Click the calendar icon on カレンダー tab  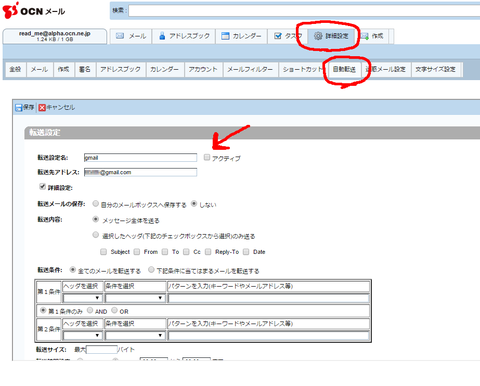[225, 36]
